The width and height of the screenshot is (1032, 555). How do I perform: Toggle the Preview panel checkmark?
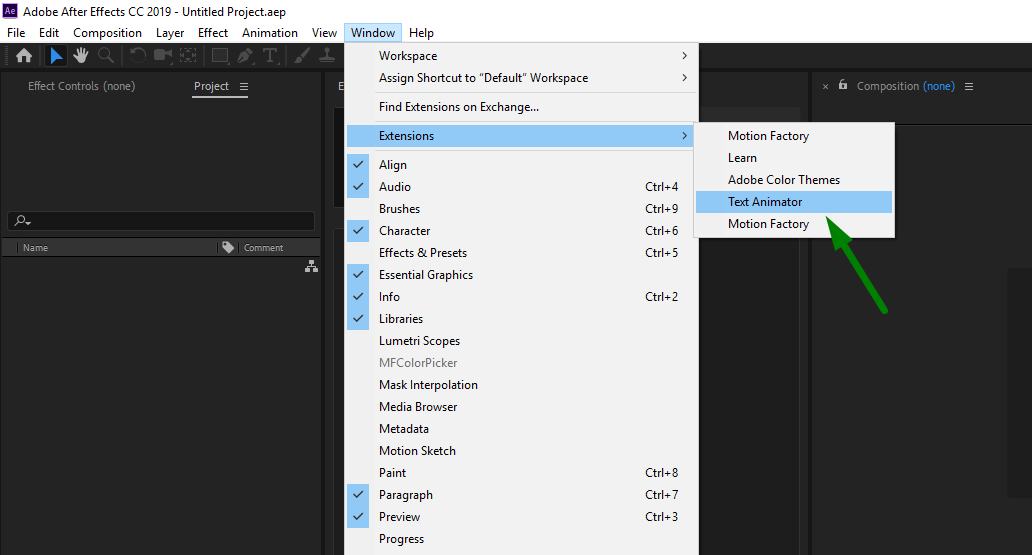(358, 517)
